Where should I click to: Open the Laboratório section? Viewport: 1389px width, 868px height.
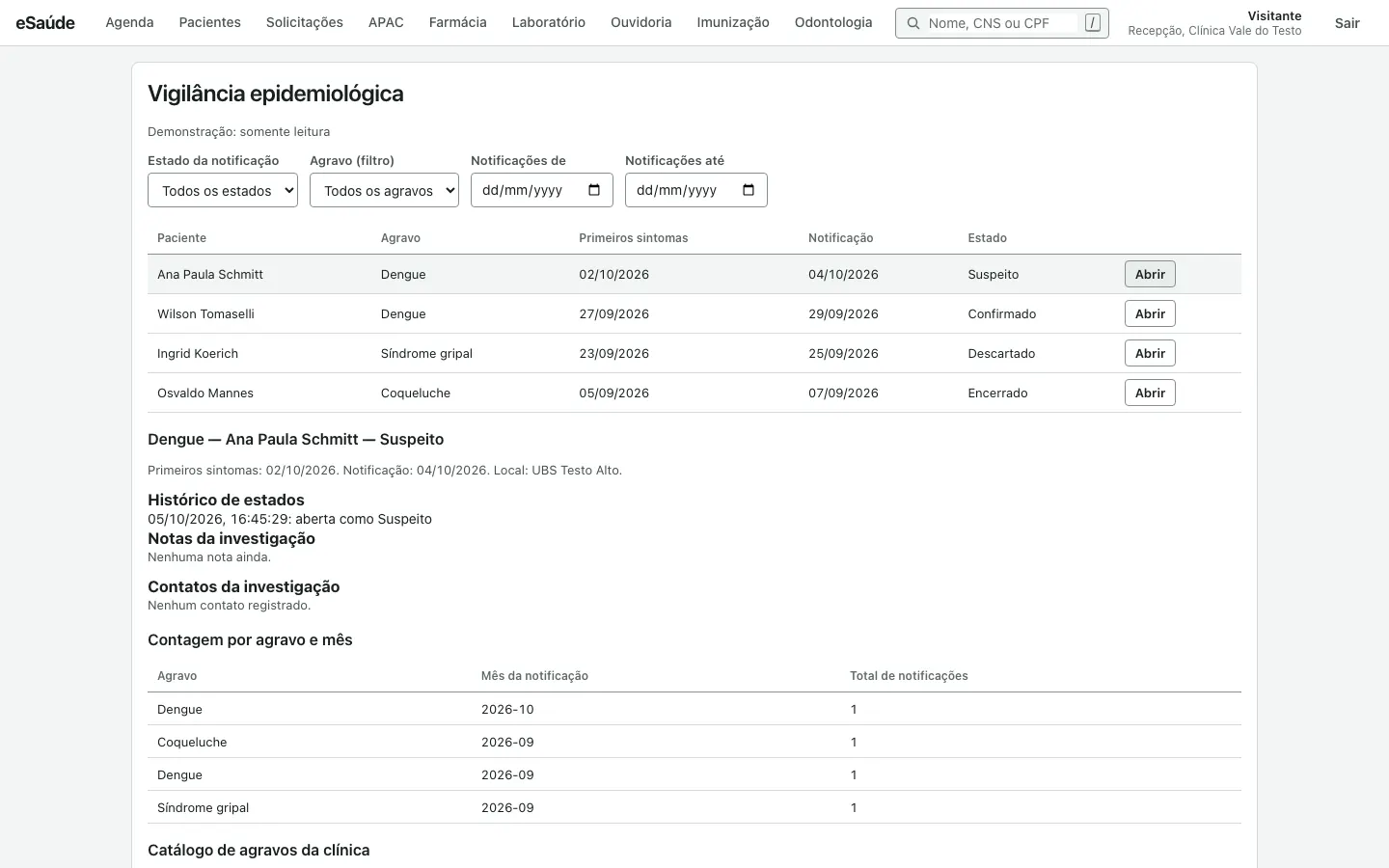click(549, 22)
